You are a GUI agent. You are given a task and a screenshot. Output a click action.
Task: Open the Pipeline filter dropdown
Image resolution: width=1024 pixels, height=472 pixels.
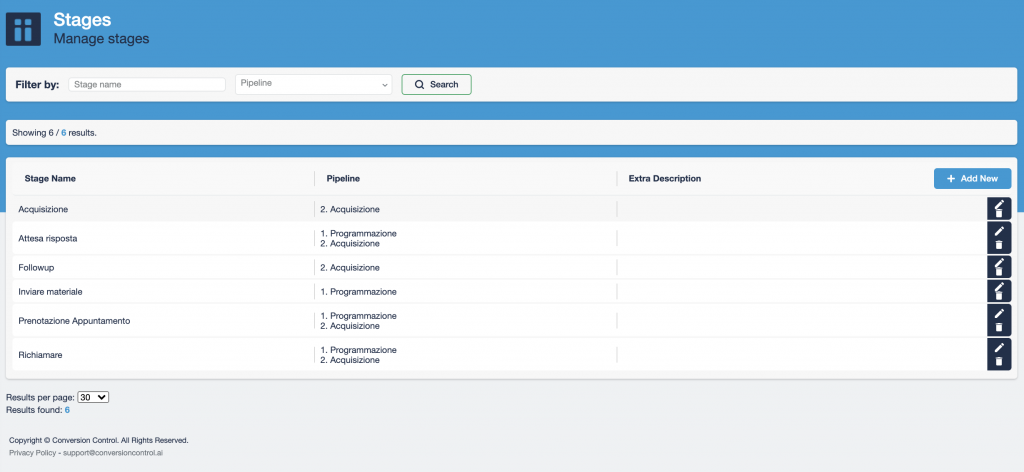point(313,85)
